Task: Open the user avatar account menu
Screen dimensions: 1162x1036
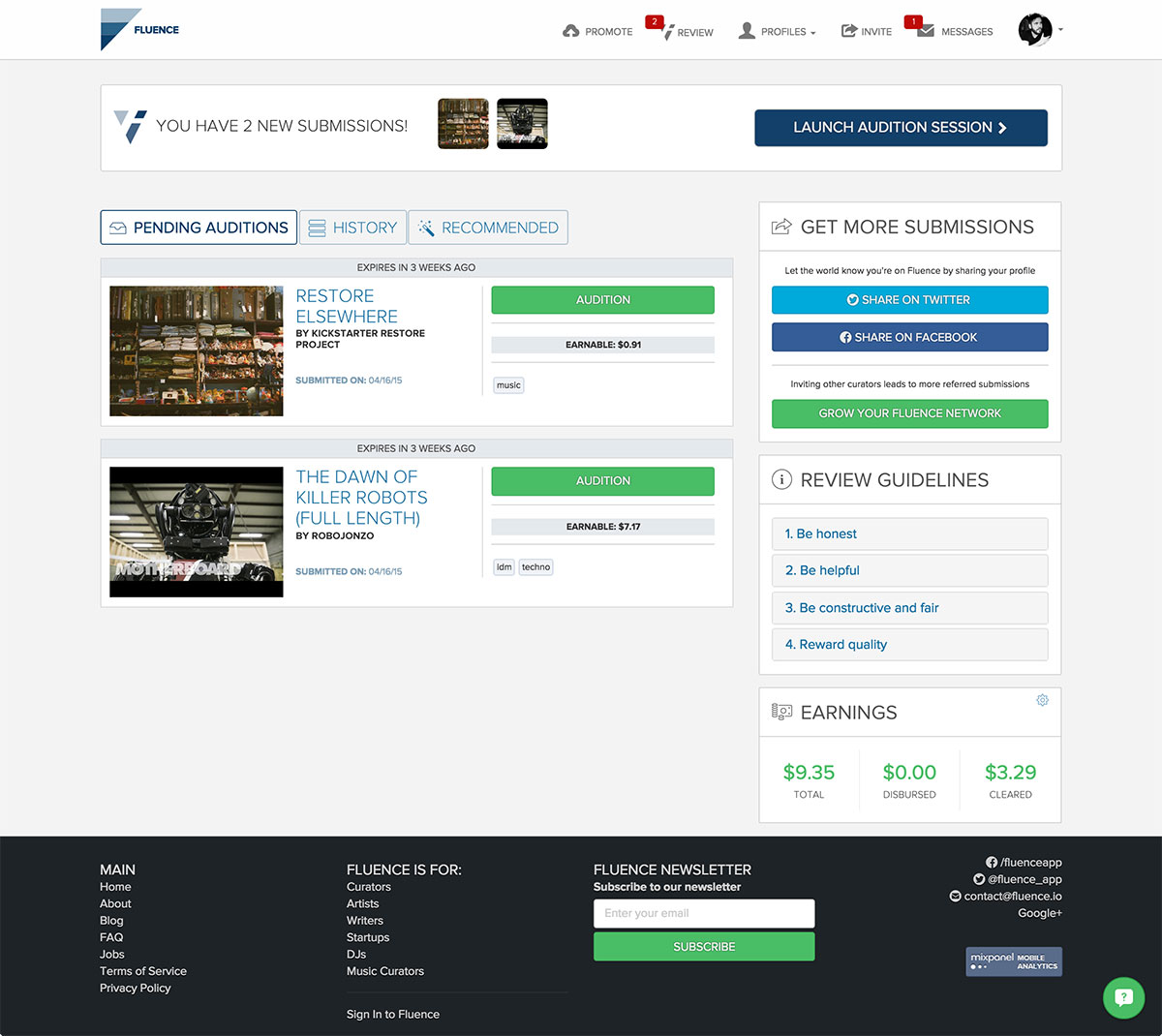Action: pyautogui.click(x=1036, y=30)
